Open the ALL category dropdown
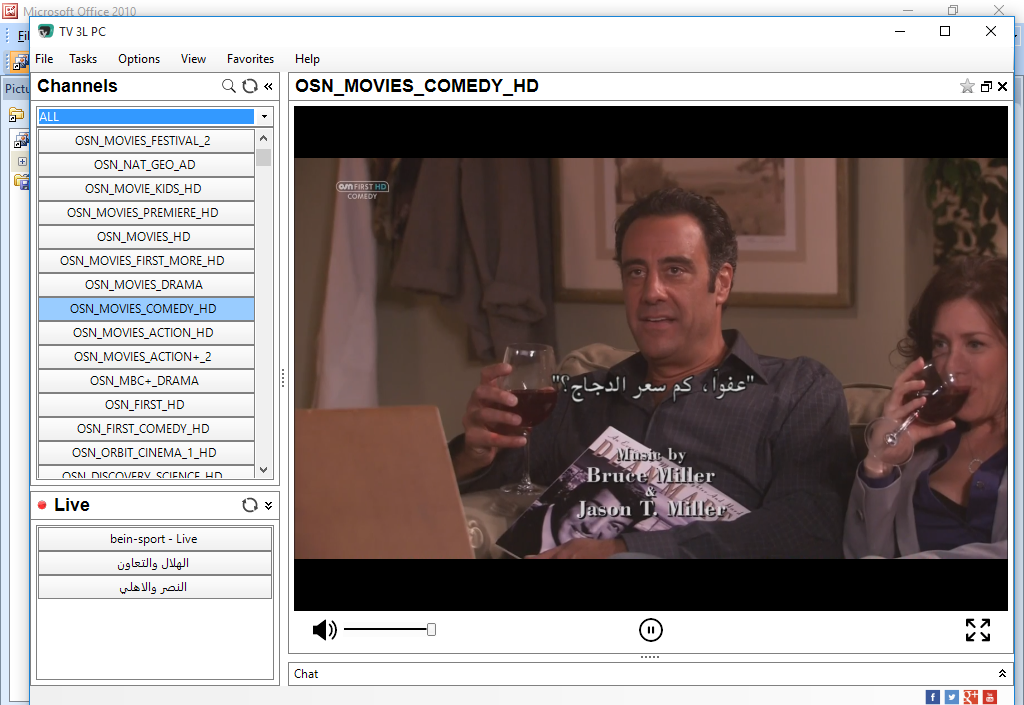 (264, 117)
